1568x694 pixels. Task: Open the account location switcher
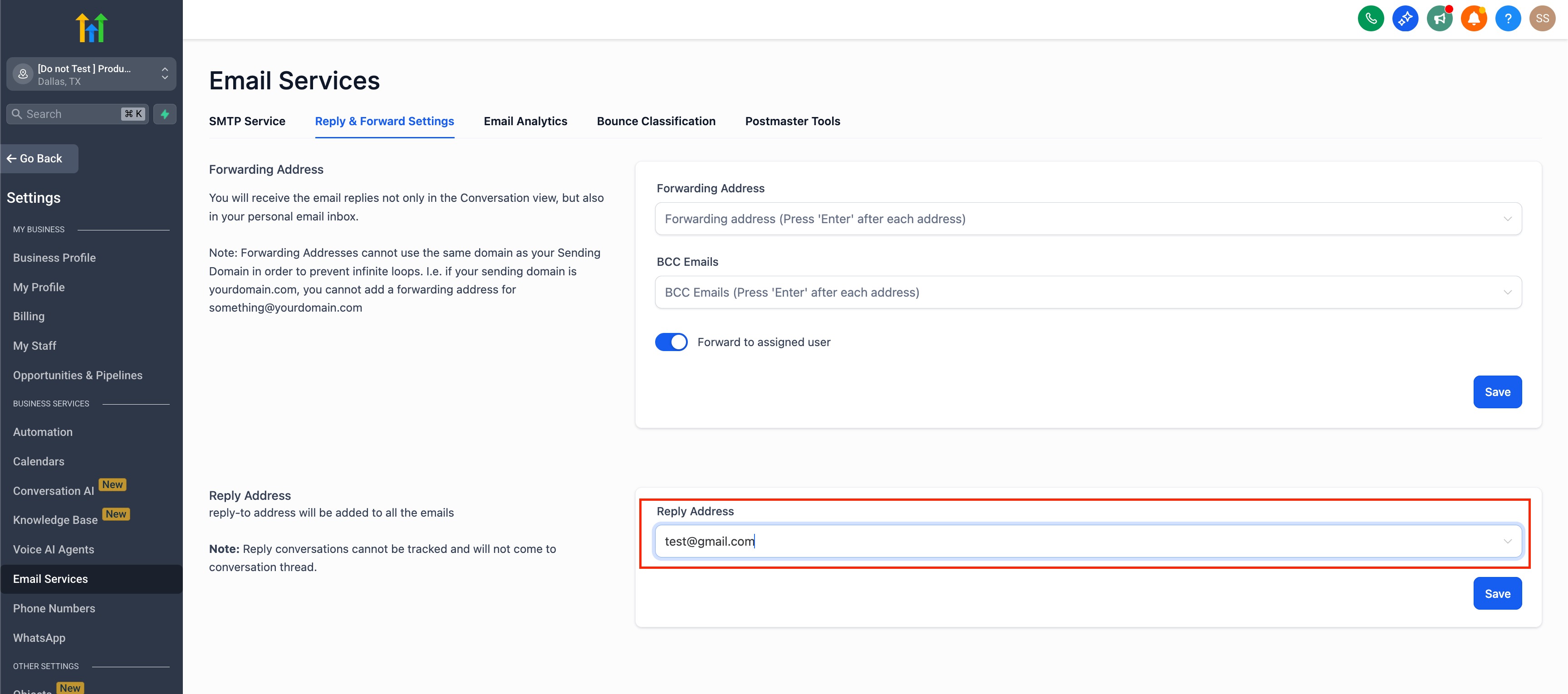coord(91,74)
